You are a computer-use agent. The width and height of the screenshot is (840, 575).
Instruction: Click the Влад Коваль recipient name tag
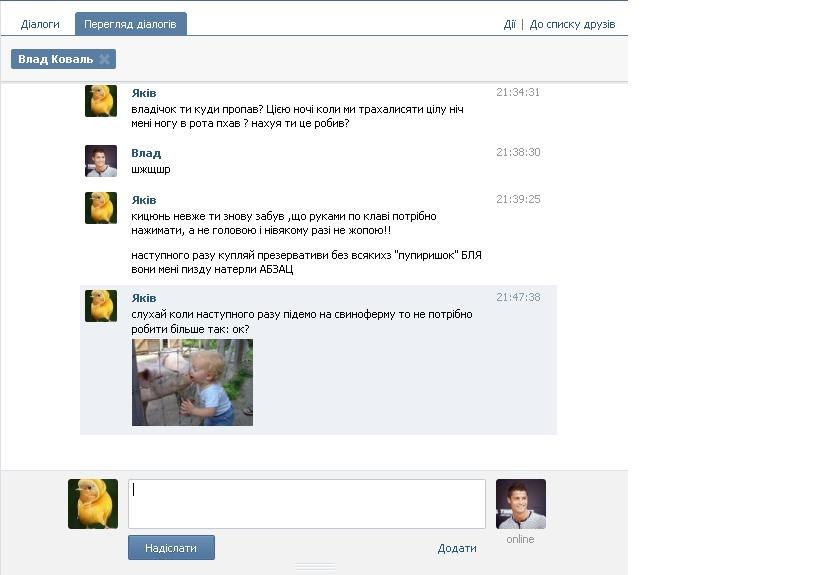[56, 60]
